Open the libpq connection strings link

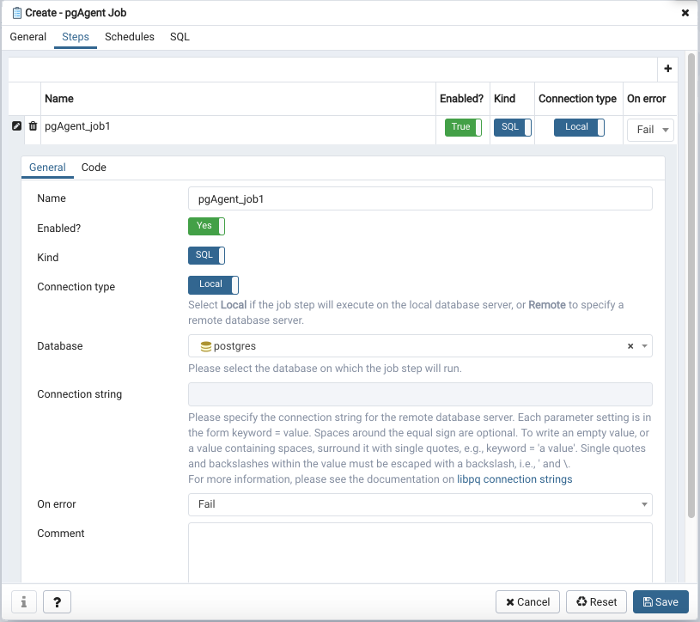pyautogui.click(x=514, y=479)
